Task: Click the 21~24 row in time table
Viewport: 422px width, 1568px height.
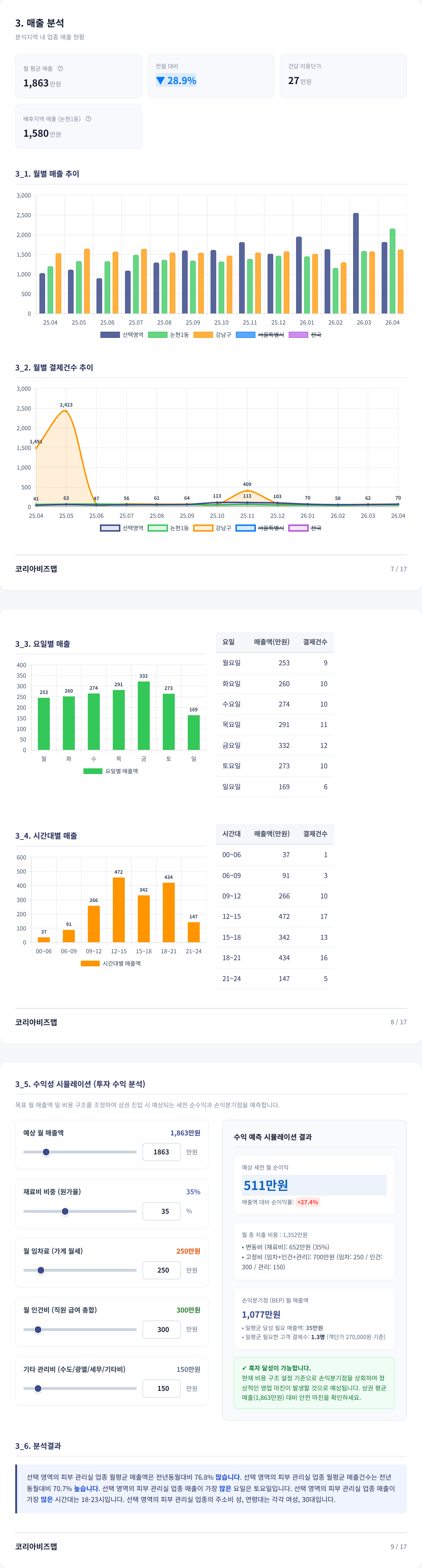Action: 275,978
